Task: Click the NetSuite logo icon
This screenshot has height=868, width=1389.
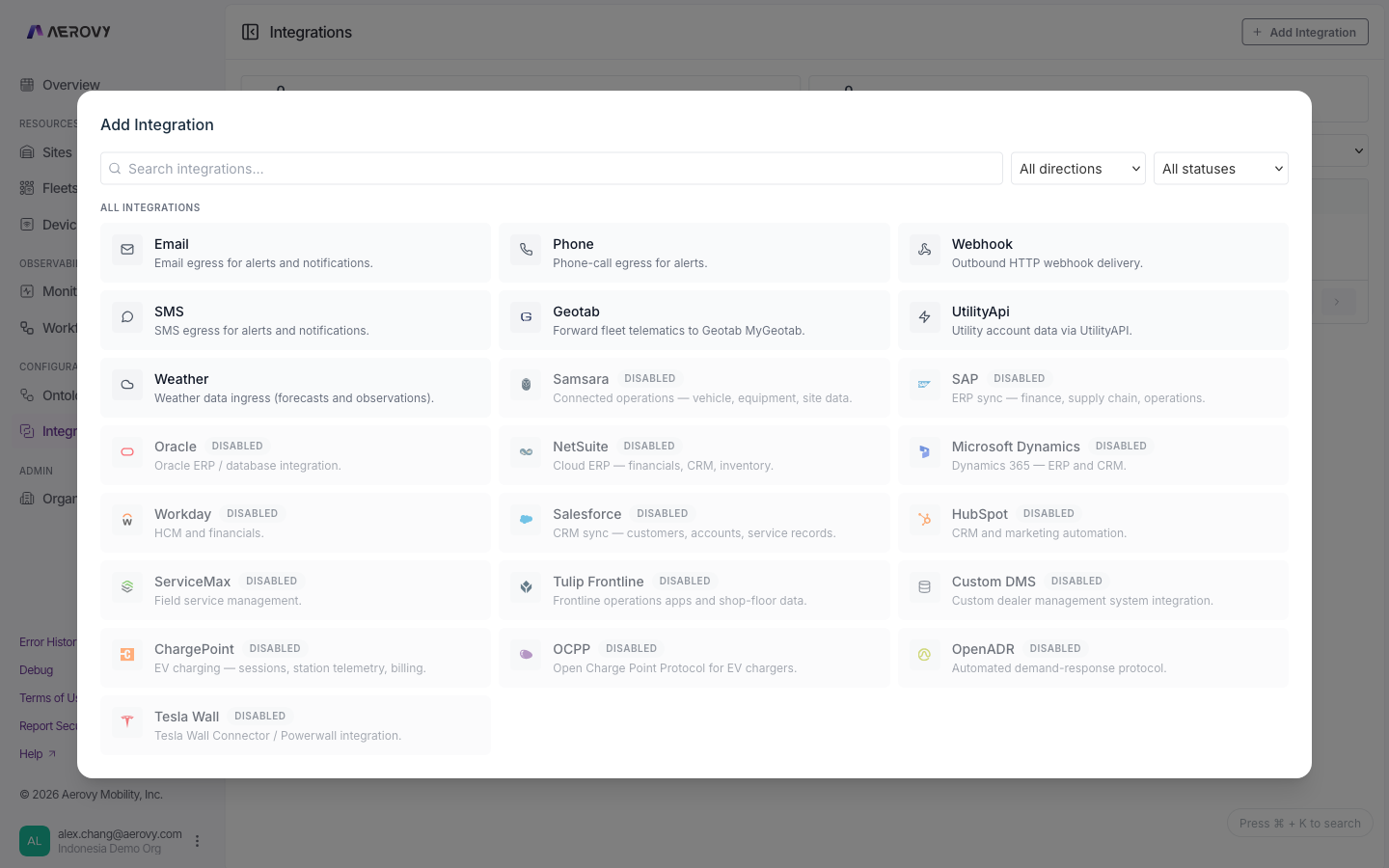Action: coord(526,452)
